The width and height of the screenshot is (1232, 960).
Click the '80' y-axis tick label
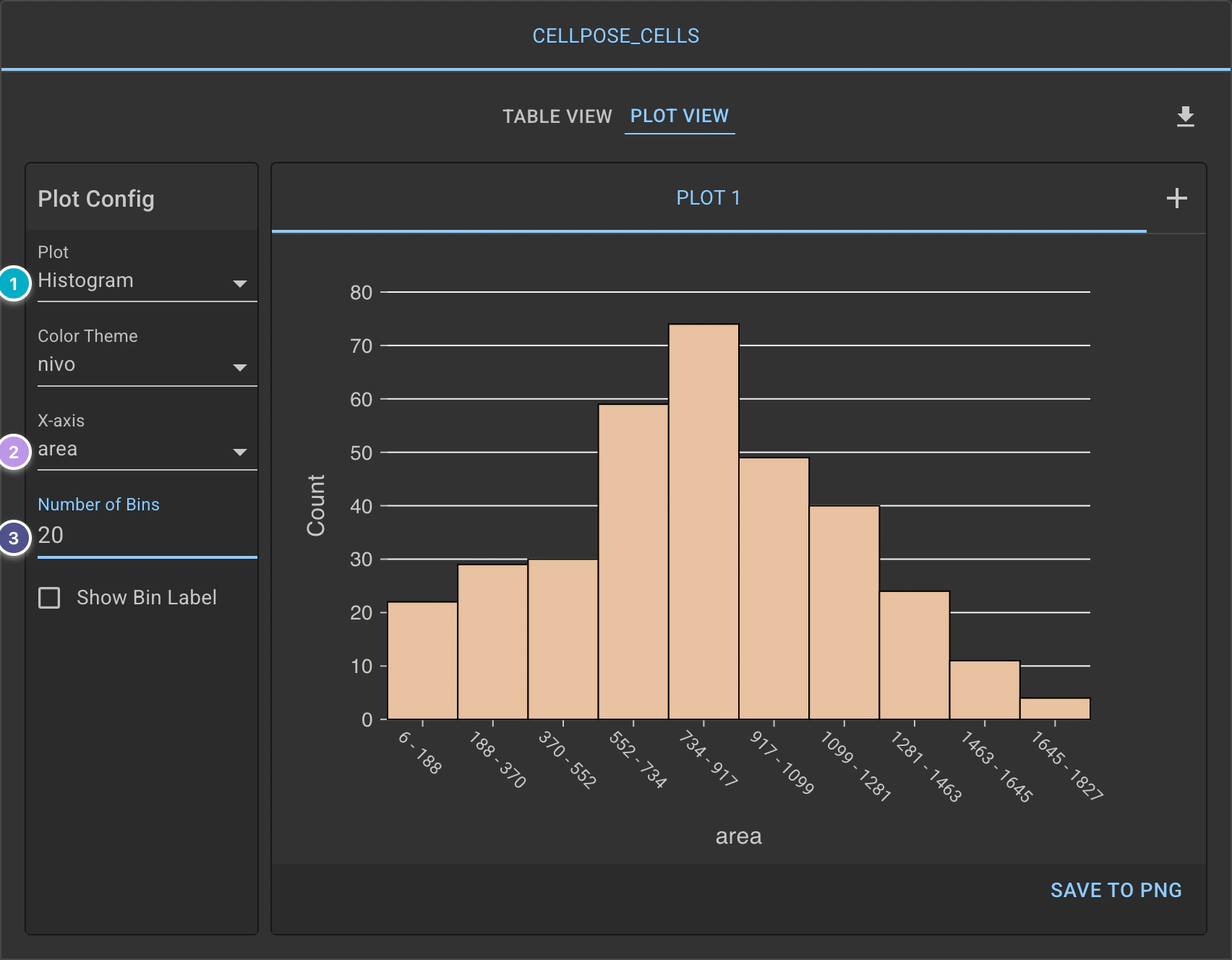[361, 293]
